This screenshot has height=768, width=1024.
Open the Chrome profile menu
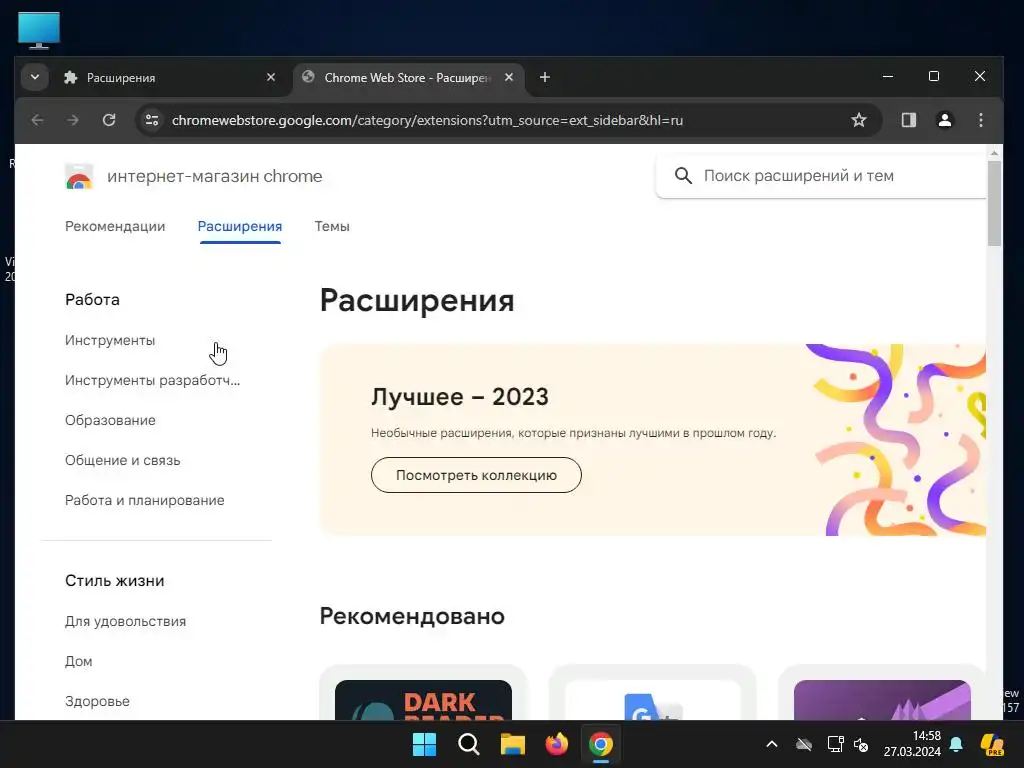tap(944, 120)
